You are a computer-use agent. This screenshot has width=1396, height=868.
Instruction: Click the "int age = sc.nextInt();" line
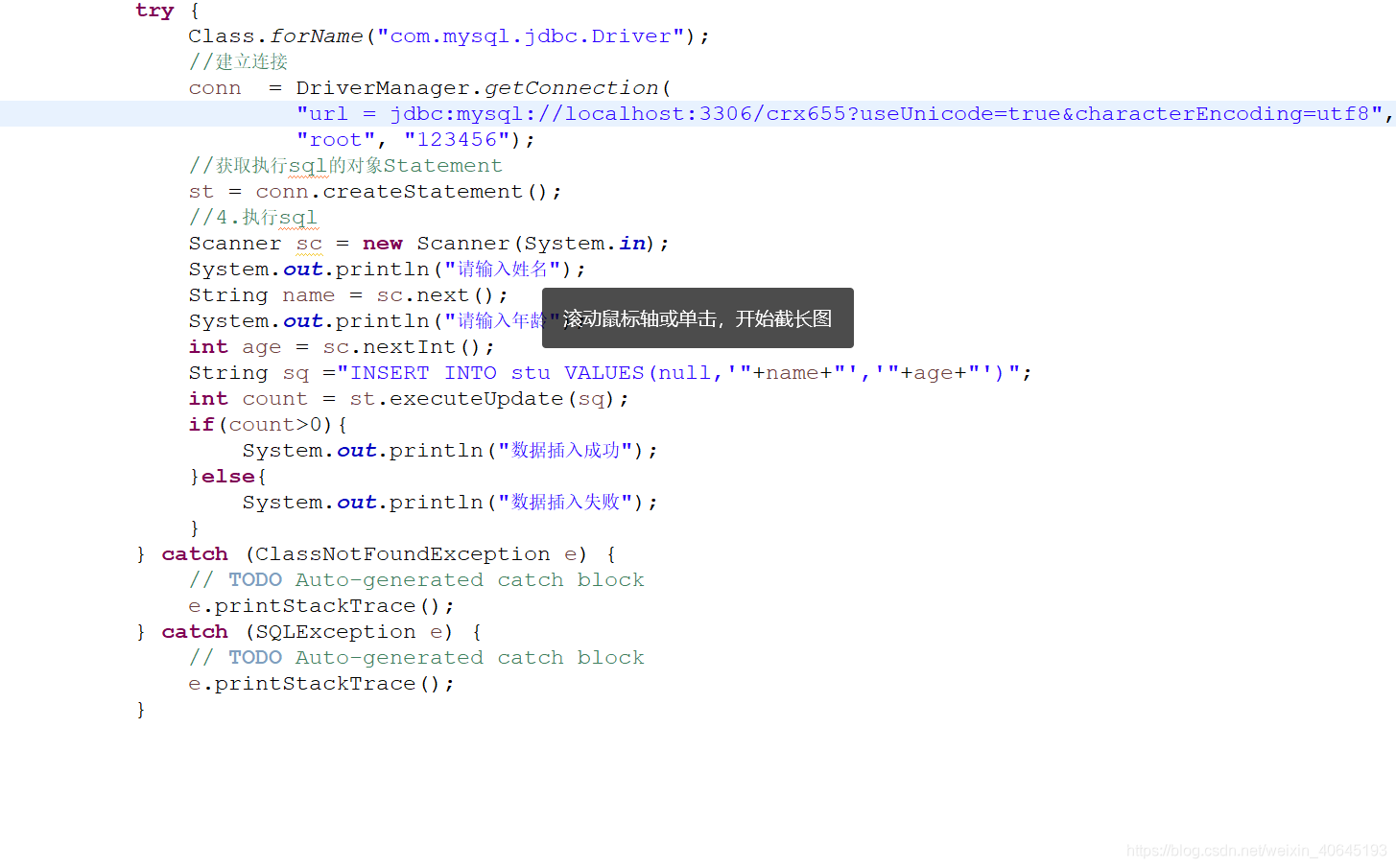(x=342, y=347)
